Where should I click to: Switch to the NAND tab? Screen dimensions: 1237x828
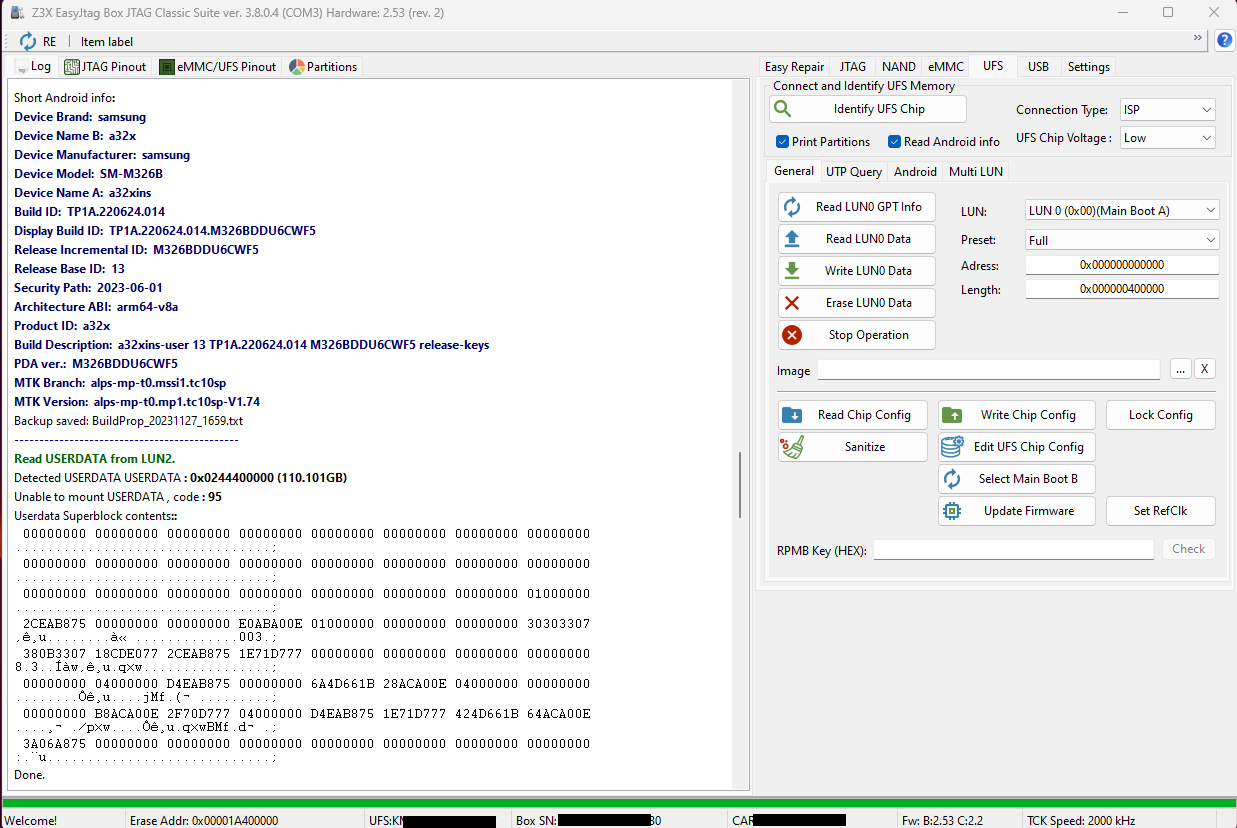tap(898, 67)
